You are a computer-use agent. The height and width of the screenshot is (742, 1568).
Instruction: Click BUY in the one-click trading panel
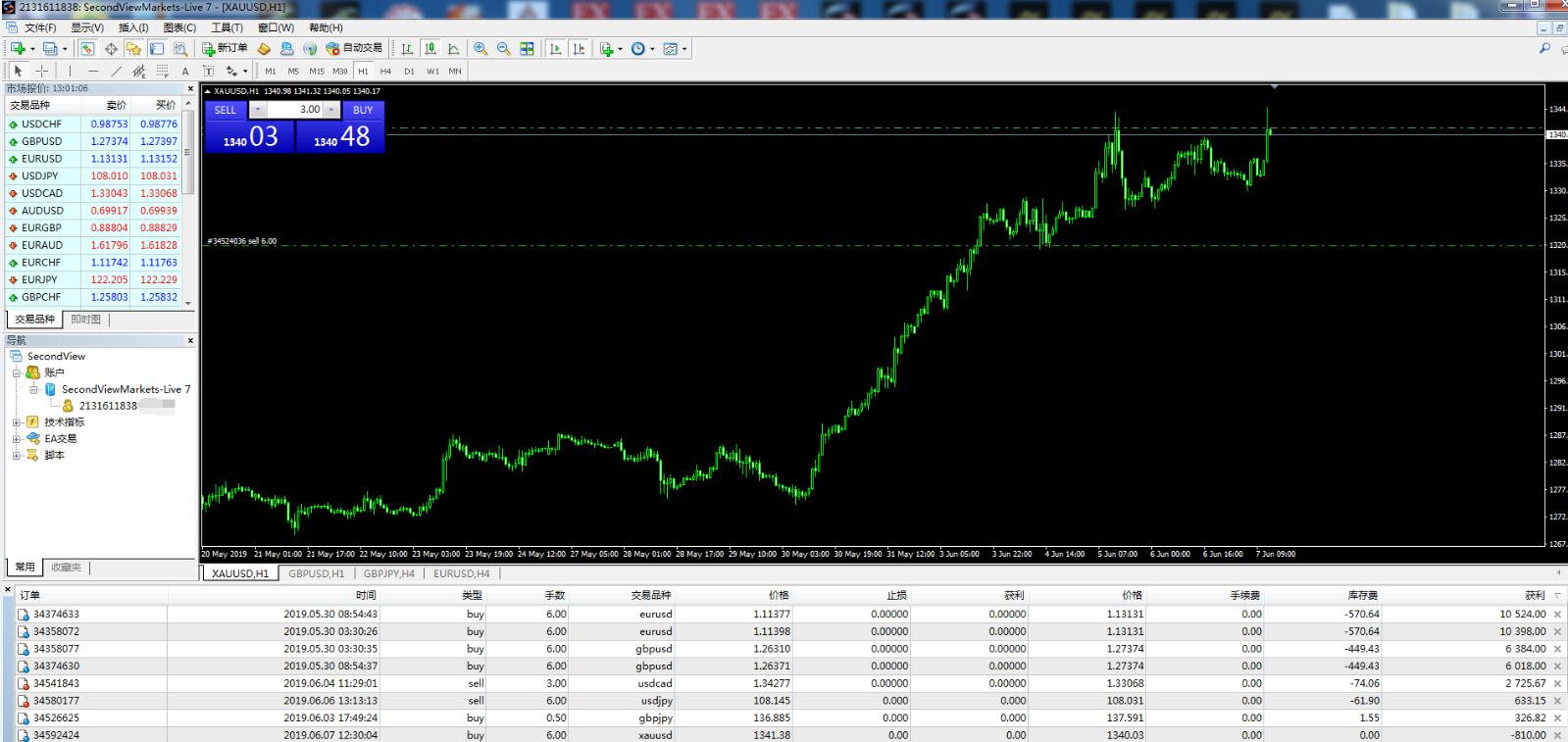click(363, 110)
